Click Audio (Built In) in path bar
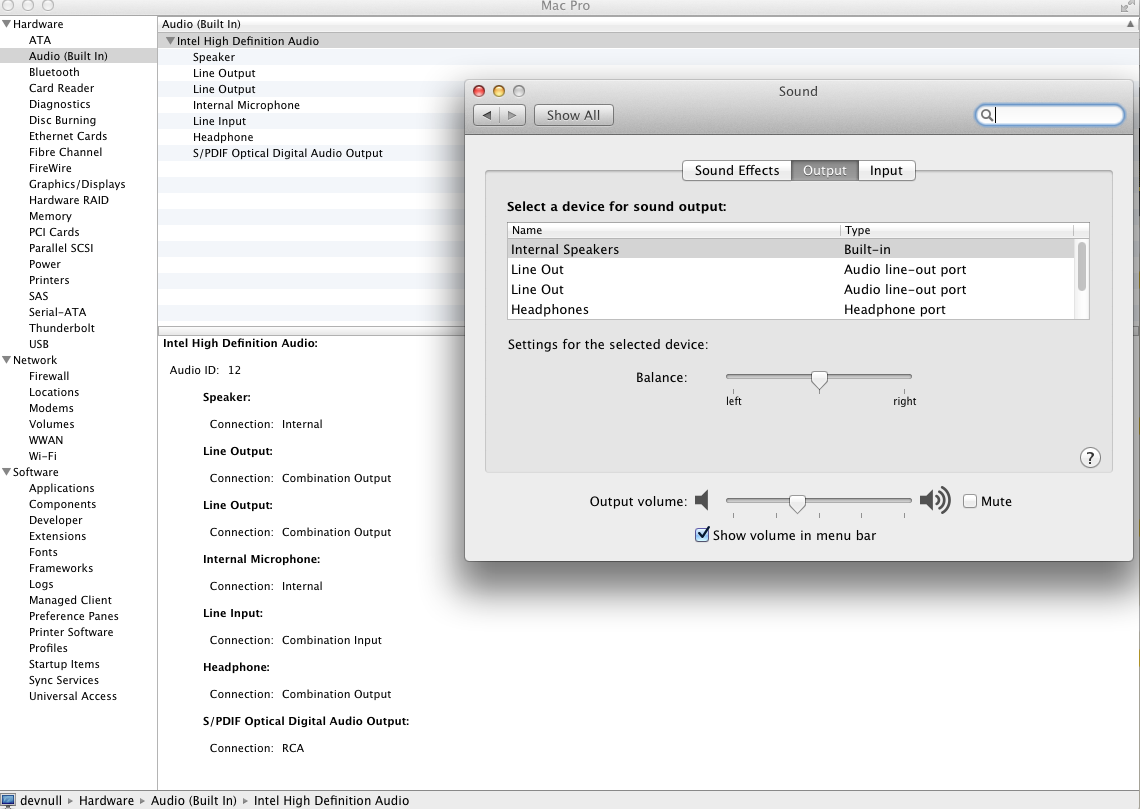 [194, 800]
